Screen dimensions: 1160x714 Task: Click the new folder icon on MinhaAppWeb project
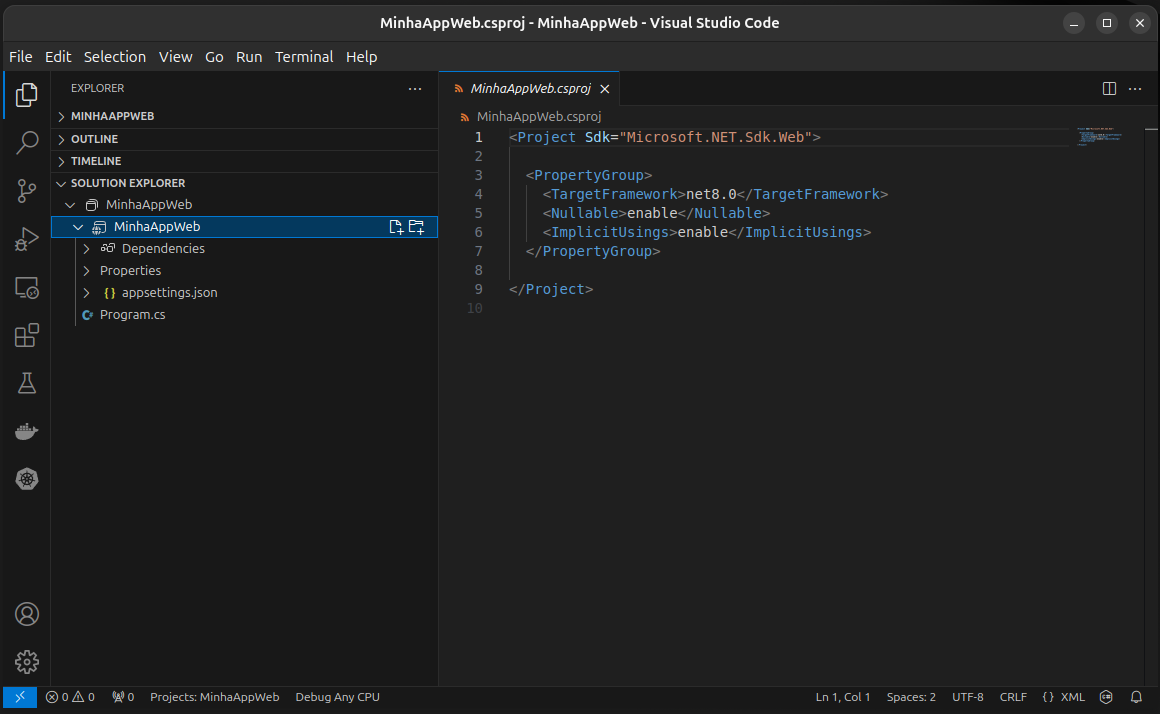417,227
